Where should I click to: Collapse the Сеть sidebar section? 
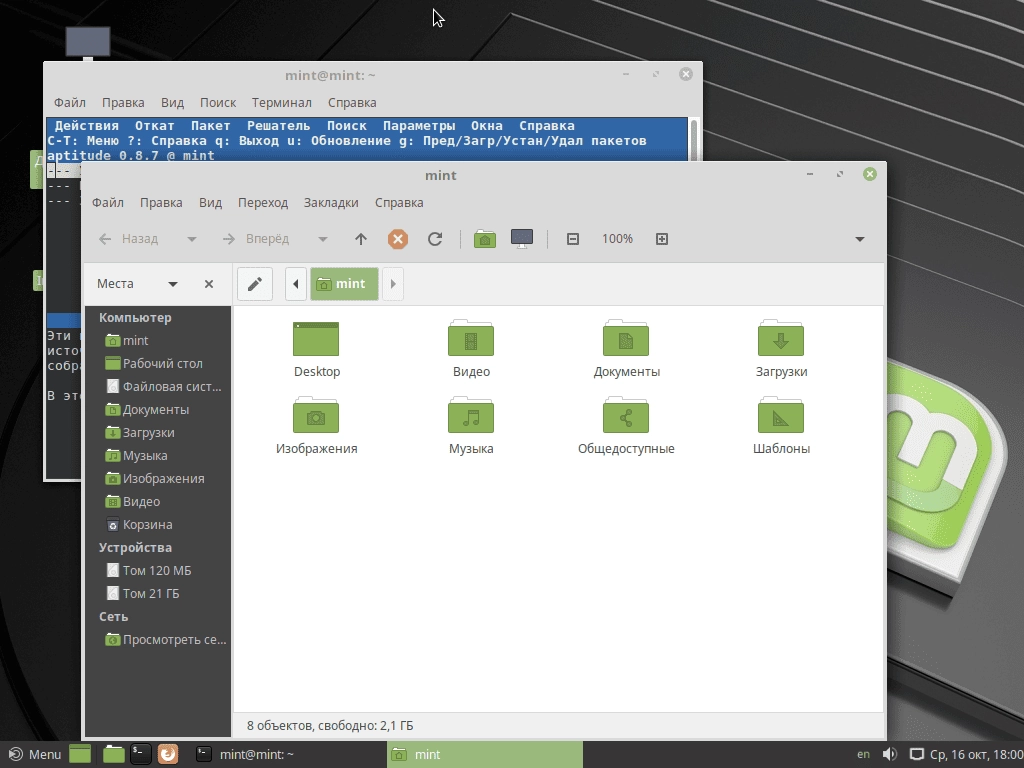coord(113,616)
